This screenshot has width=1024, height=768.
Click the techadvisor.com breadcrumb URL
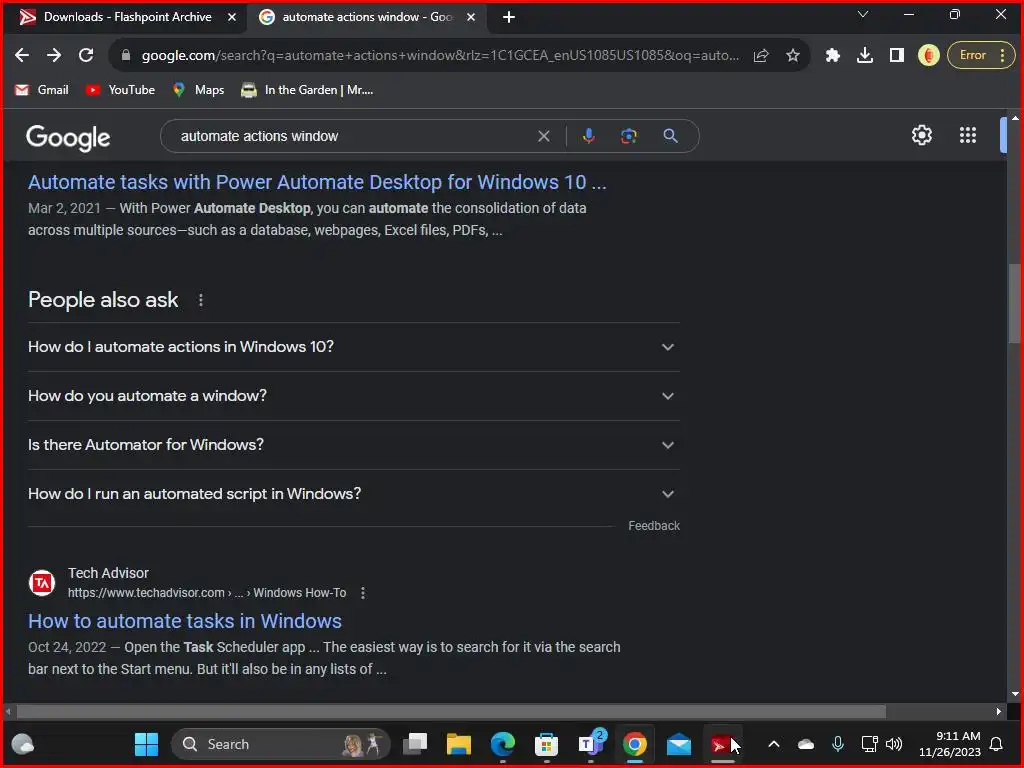206,593
